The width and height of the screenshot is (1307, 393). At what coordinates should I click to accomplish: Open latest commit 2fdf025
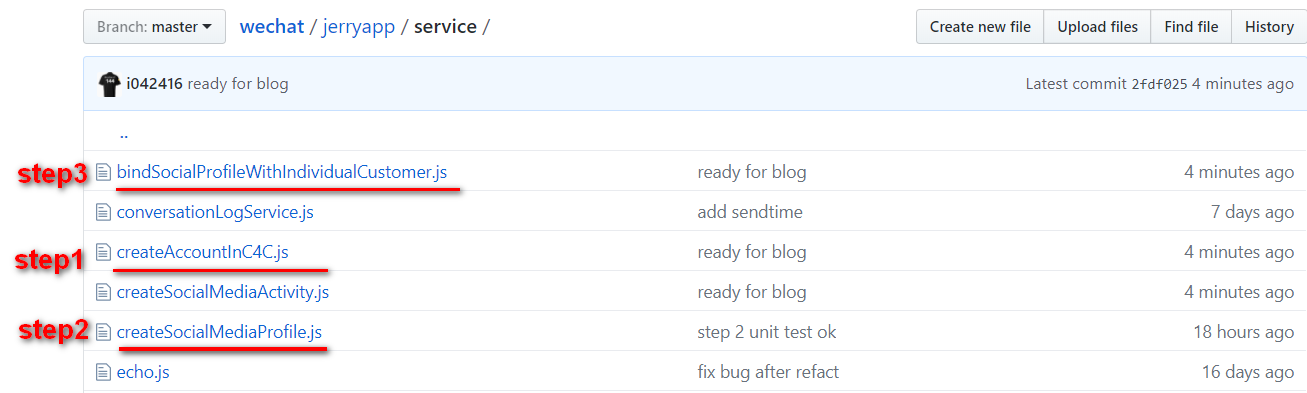tap(1159, 84)
